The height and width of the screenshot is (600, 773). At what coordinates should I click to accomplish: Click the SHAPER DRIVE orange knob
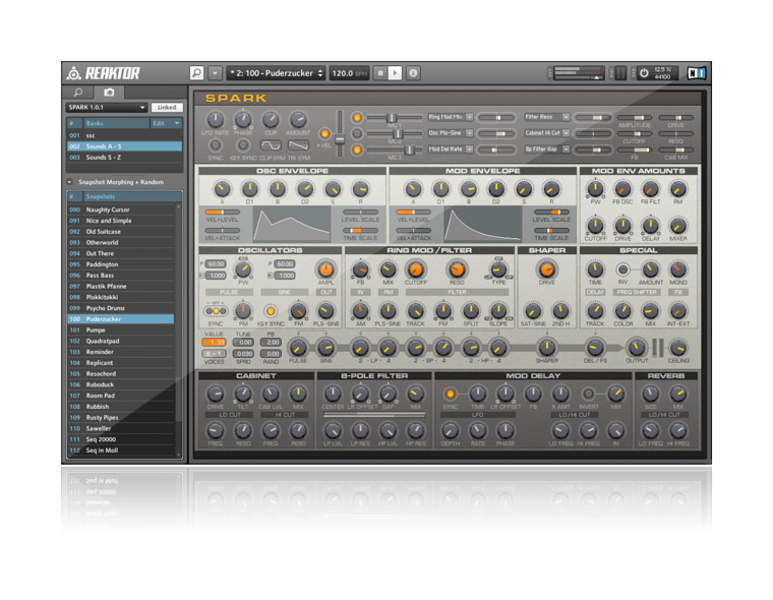[x=547, y=270]
